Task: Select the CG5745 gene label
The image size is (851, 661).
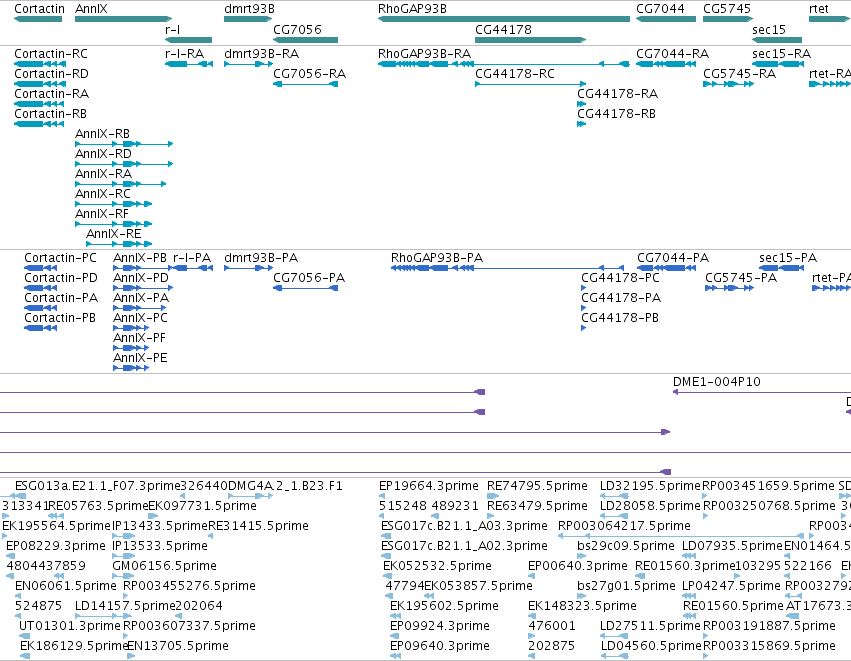Action: pos(727,9)
